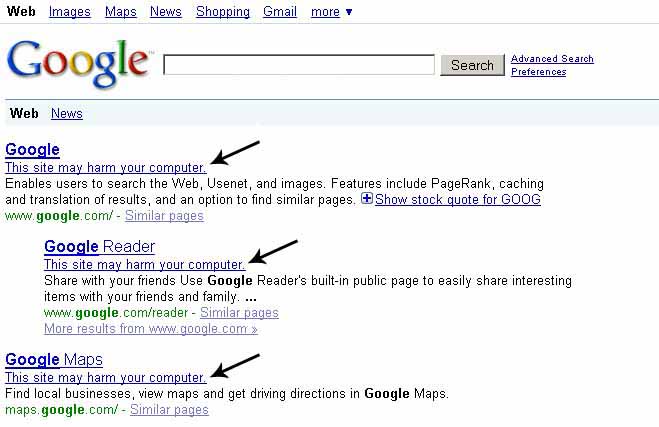Open the Images tab
659x427 pixels.
point(69,12)
